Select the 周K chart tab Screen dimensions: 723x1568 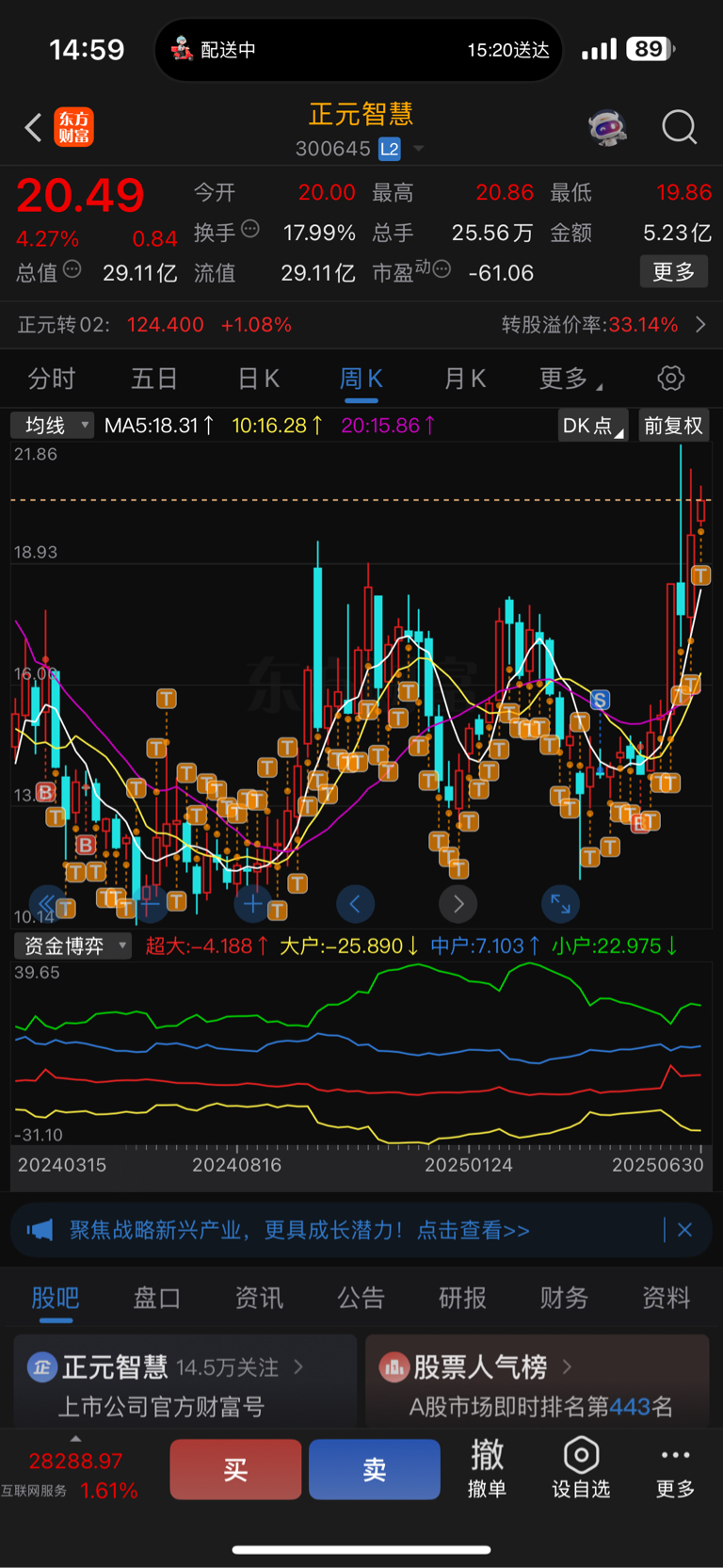click(x=361, y=379)
